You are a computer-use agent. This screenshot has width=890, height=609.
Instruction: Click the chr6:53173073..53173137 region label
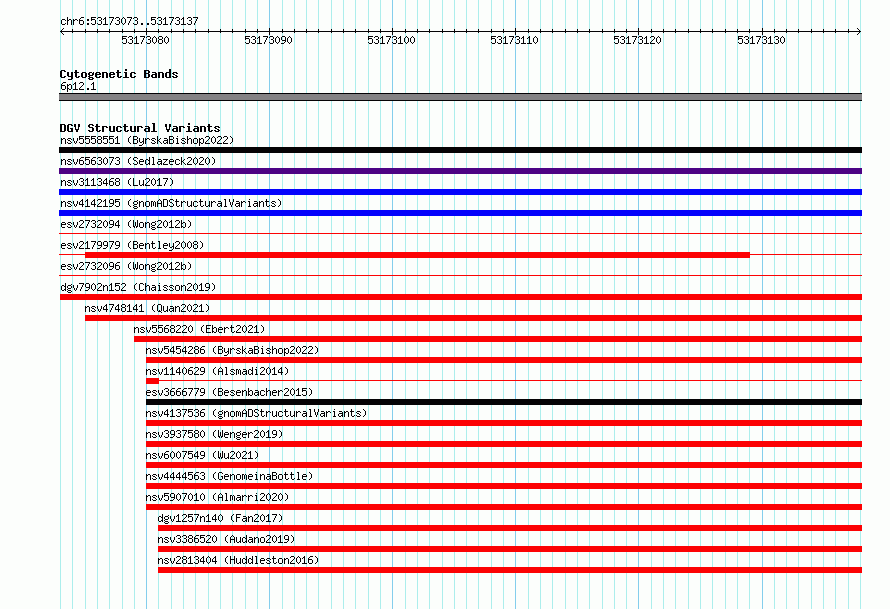coord(129,21)
